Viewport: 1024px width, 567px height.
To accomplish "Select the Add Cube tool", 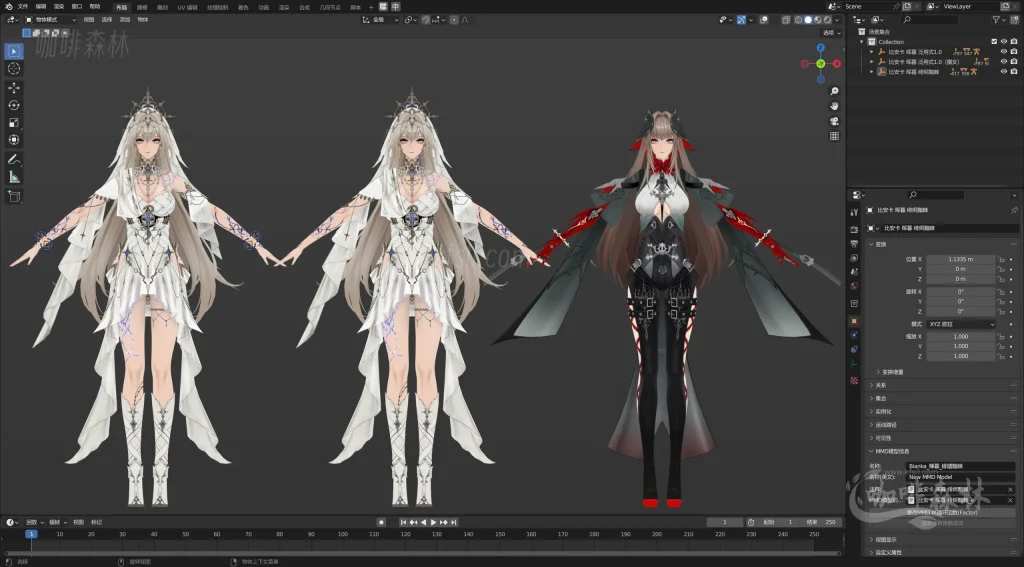I will (14, 196).
